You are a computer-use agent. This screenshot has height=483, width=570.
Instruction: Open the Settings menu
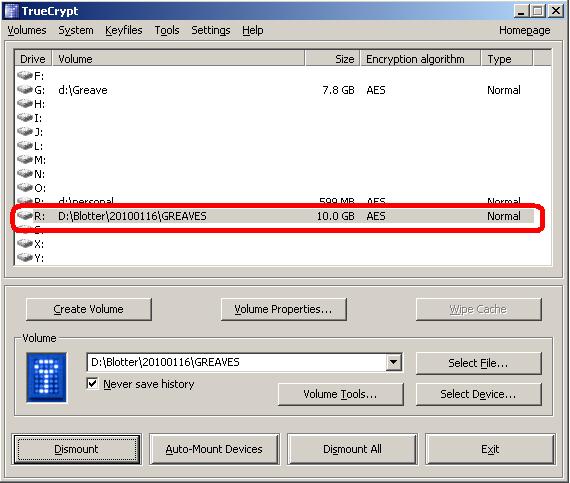click(211, 30)
